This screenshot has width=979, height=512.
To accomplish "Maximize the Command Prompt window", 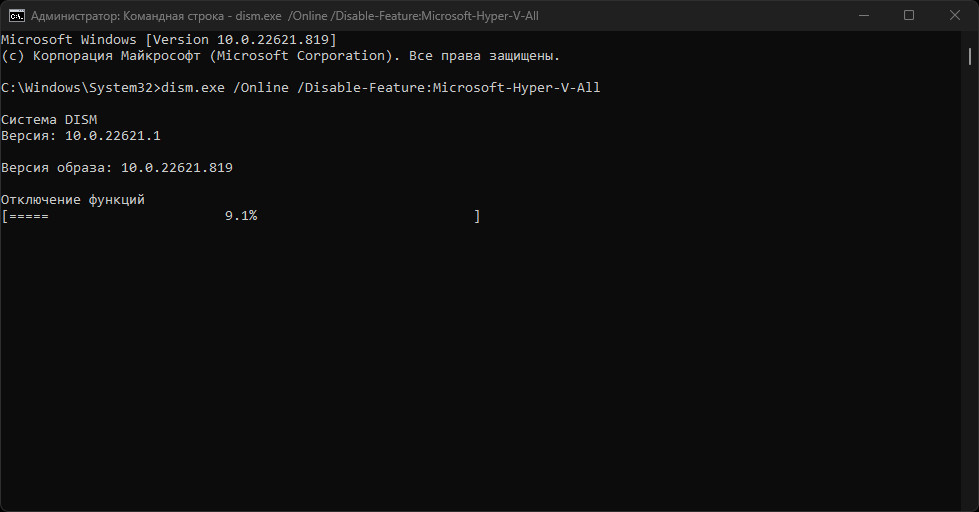I will [x=909, y=16].
